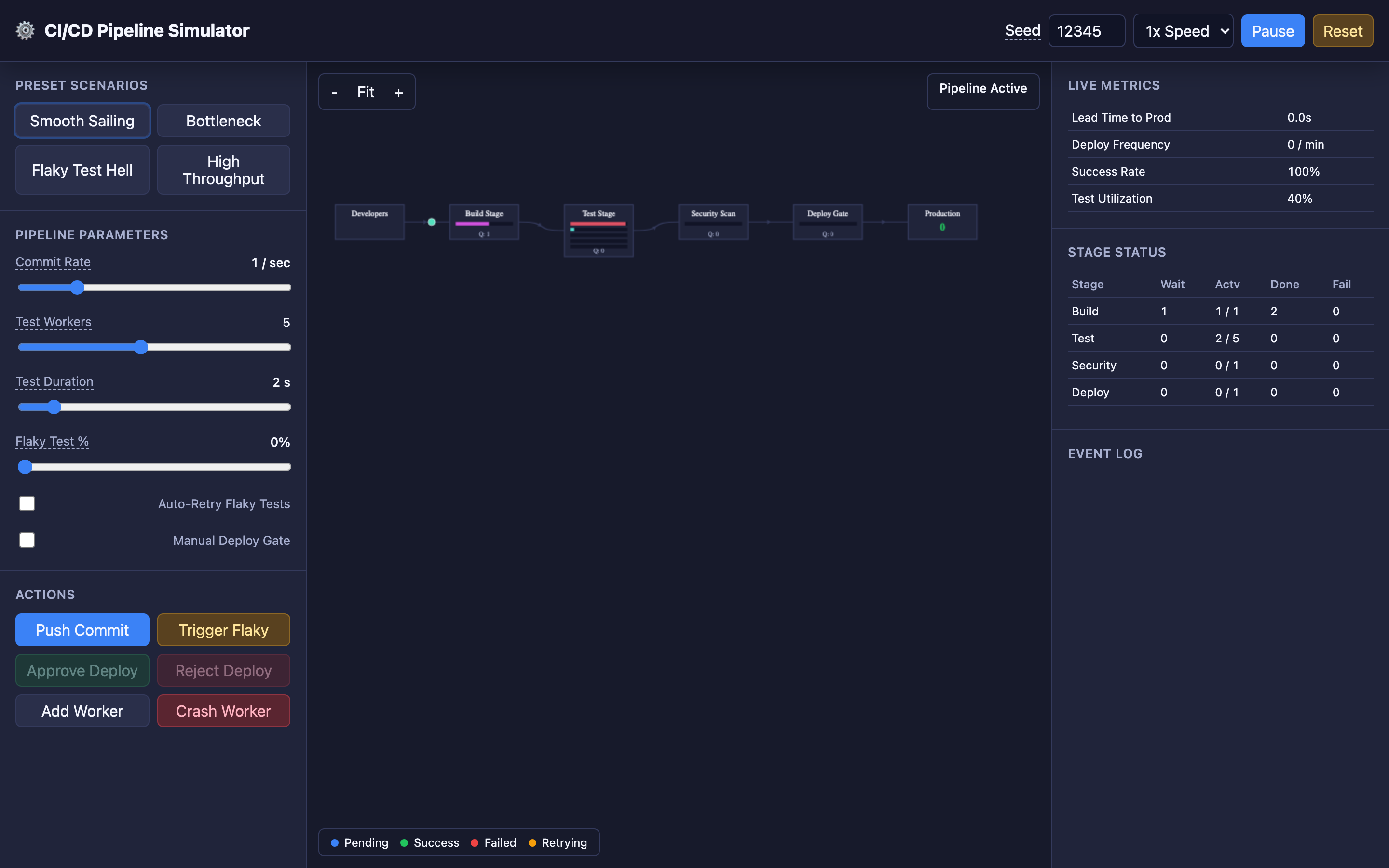Click the Reject Deploy button

click(x=223, y=670)
